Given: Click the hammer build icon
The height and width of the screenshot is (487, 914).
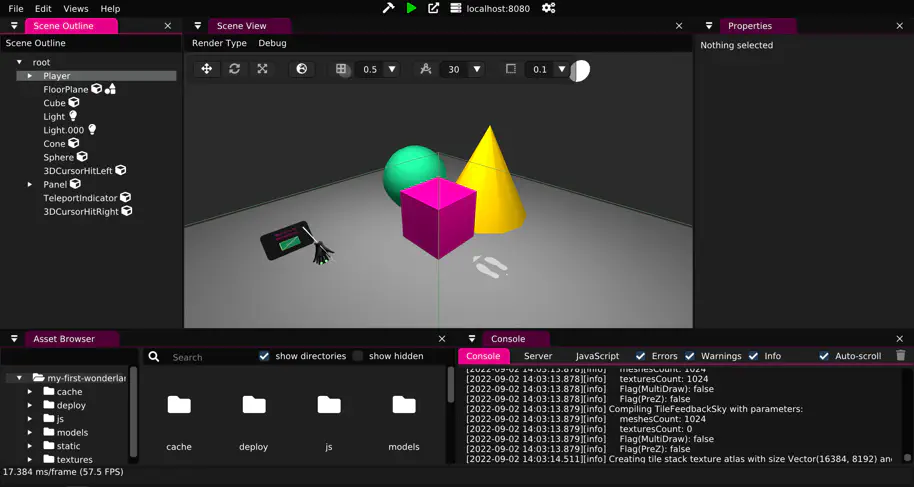Looking at the screenshot, I should tap(388, 8).
